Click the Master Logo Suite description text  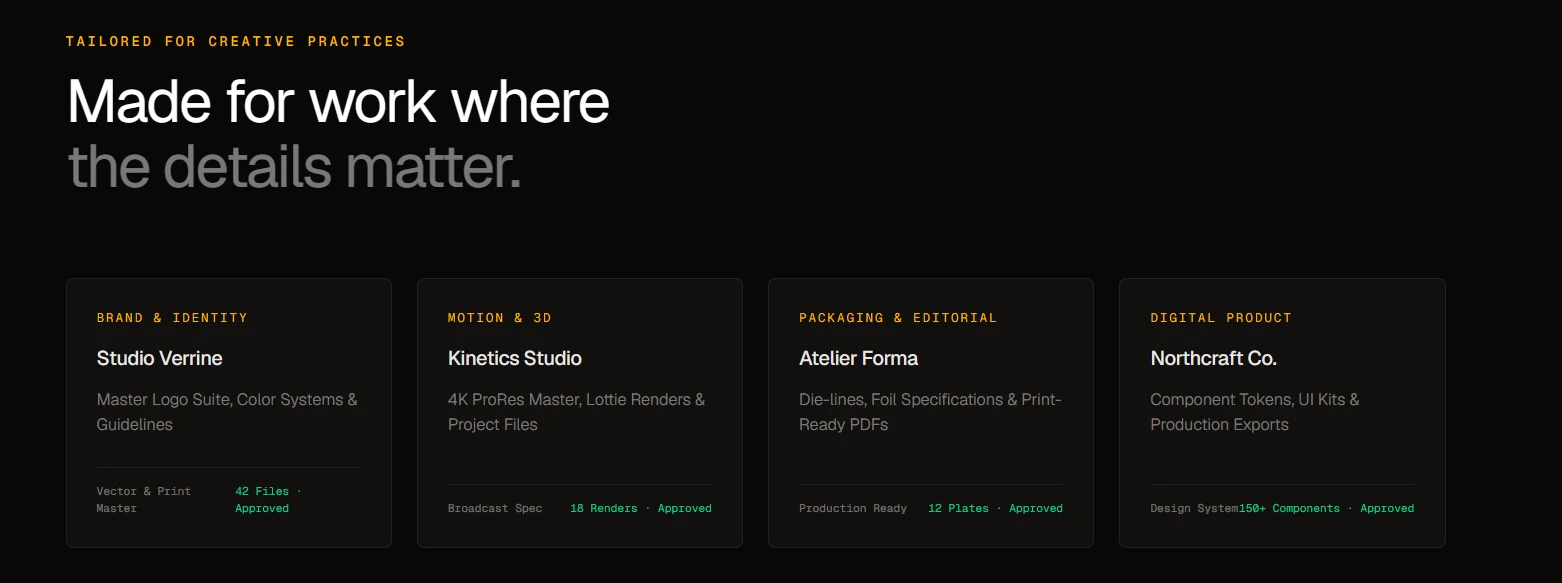tap(227, 412)
